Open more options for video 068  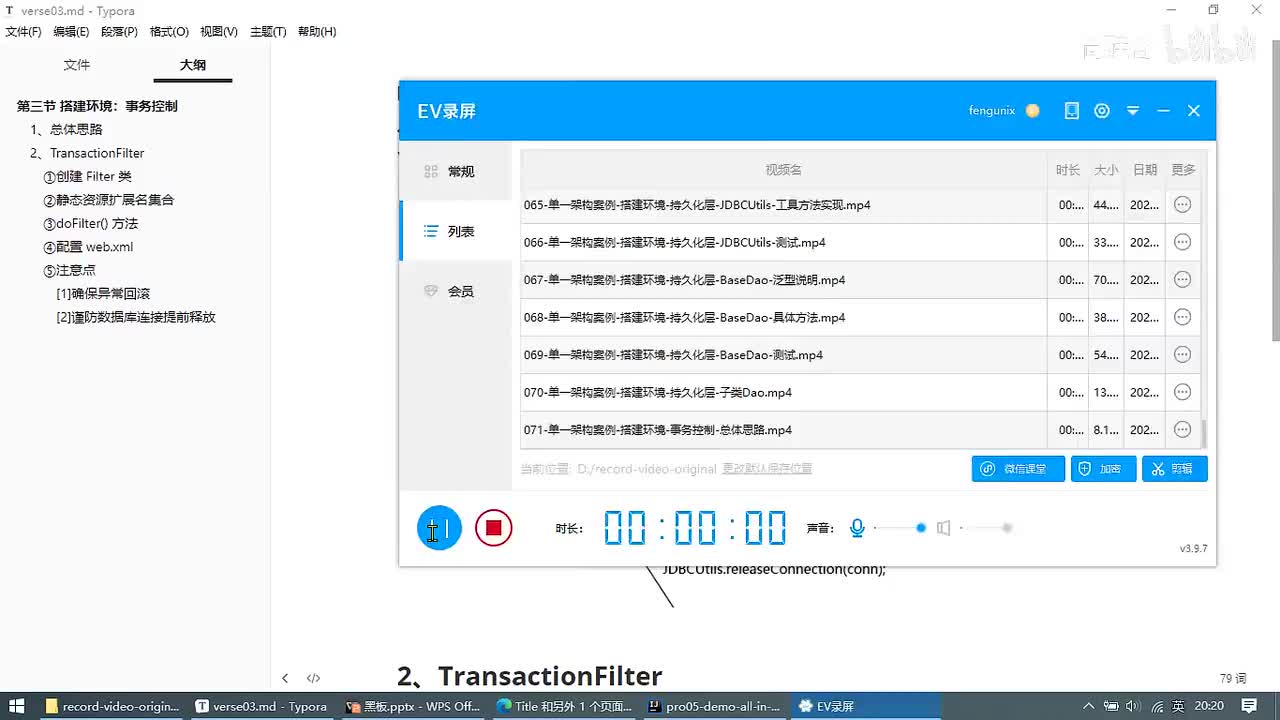point(1182,317)
